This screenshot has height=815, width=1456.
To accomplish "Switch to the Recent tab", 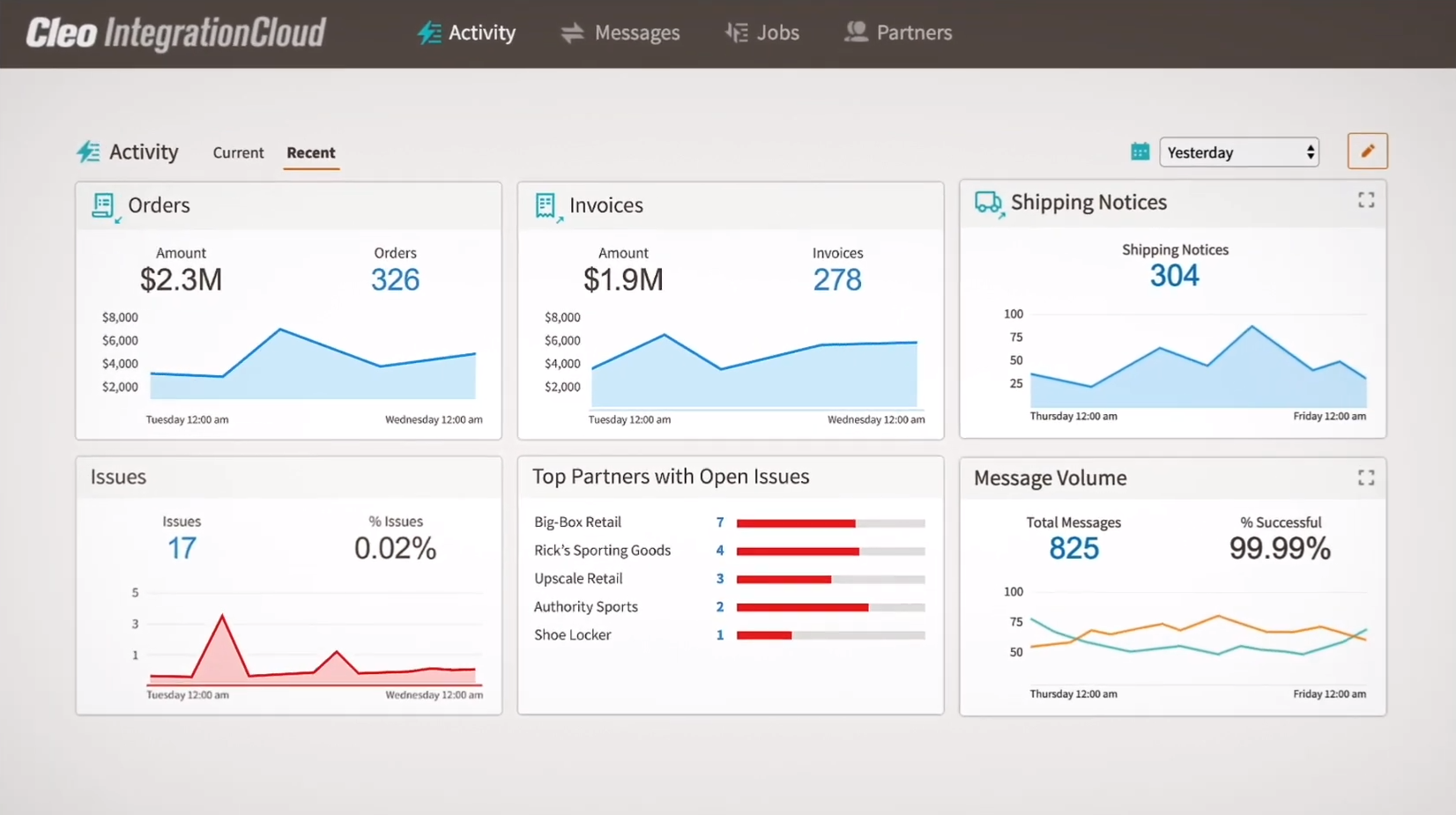I will tap(311, 152).
